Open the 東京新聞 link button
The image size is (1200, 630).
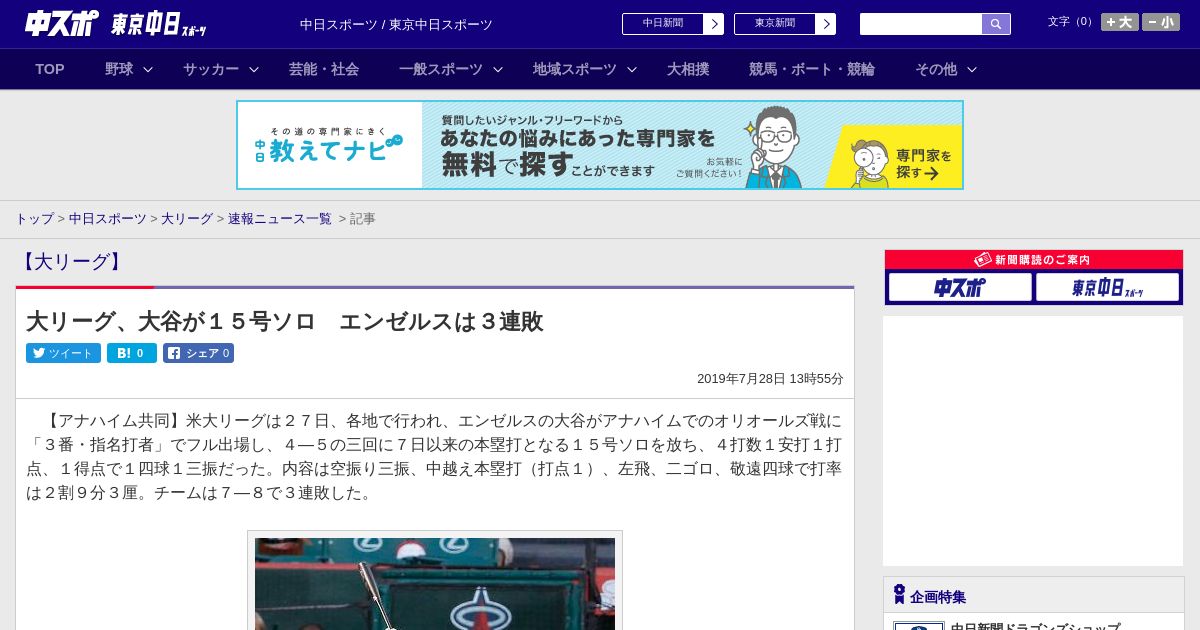775,24
